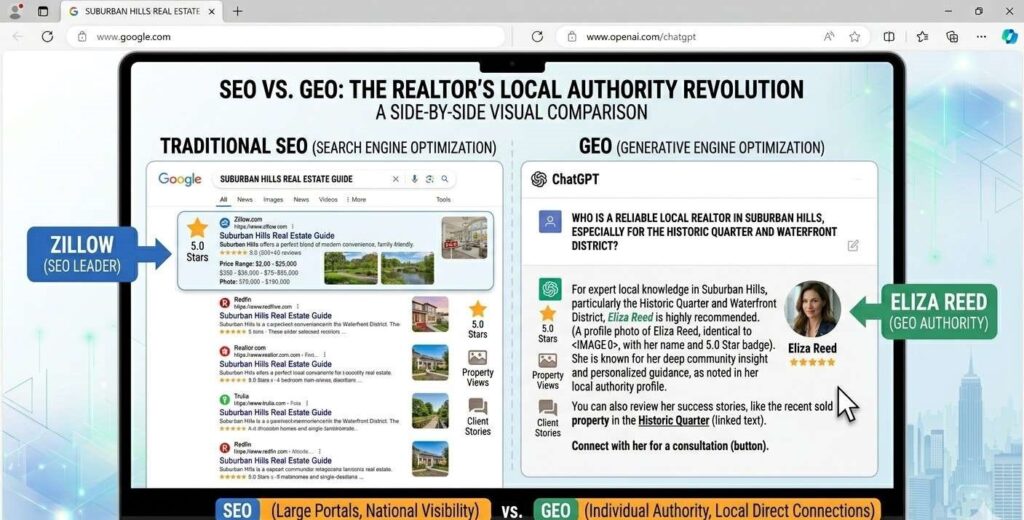
Task: Select the Images results tab
Action: point(273,199)
